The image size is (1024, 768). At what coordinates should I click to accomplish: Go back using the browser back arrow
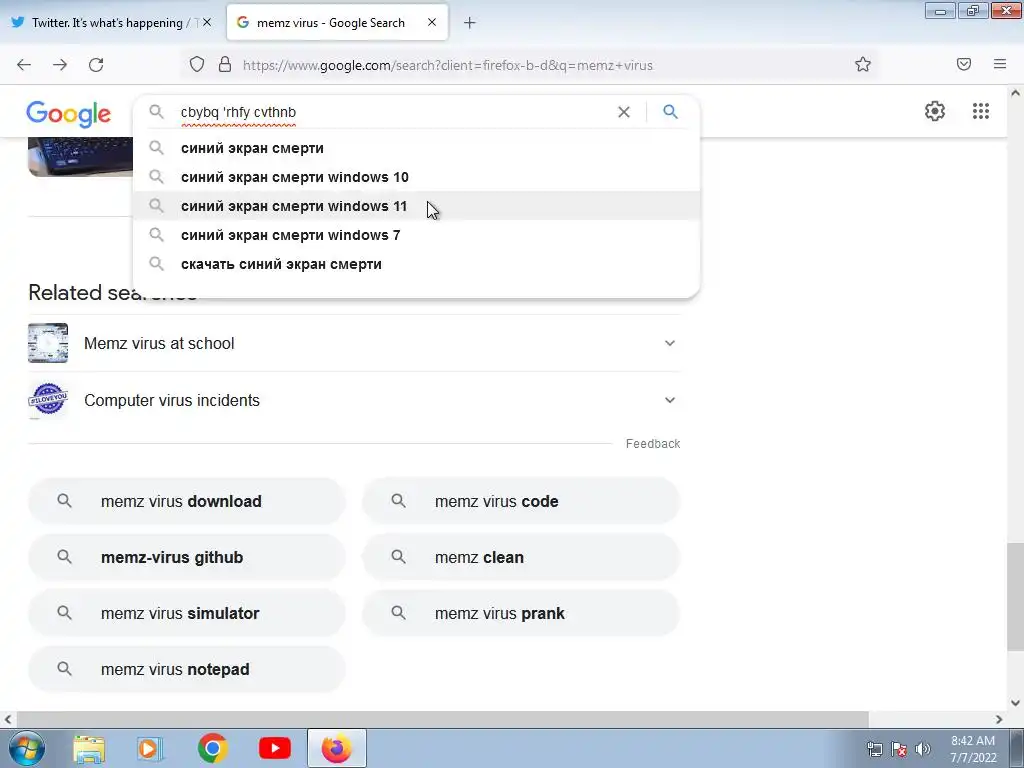(24, 65)
